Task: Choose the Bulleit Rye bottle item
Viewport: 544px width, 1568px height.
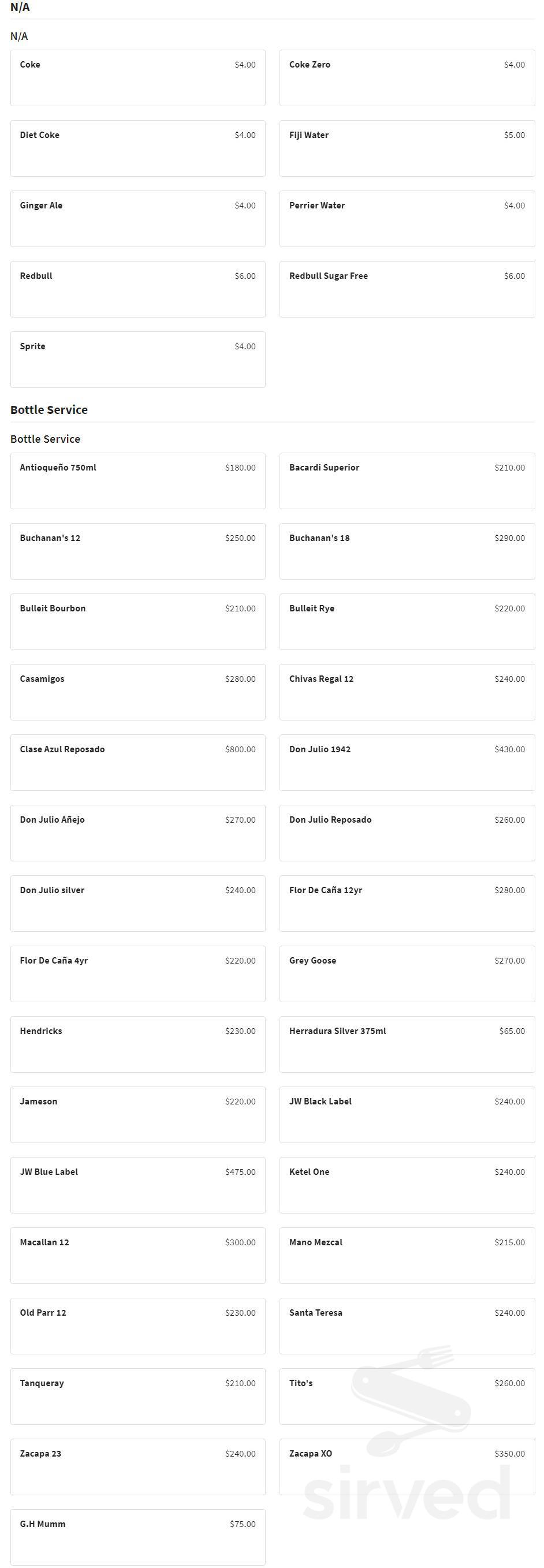Action: pos(407,621)
